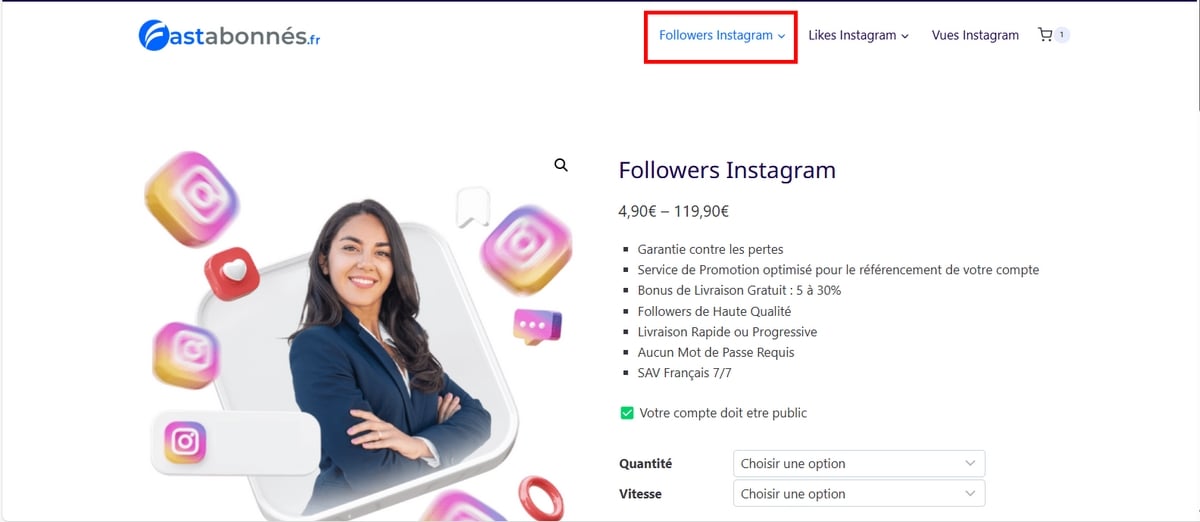1200x522 pixels.
Task: Click the chat bubble icon in image
Action: (x=537, y=326)
